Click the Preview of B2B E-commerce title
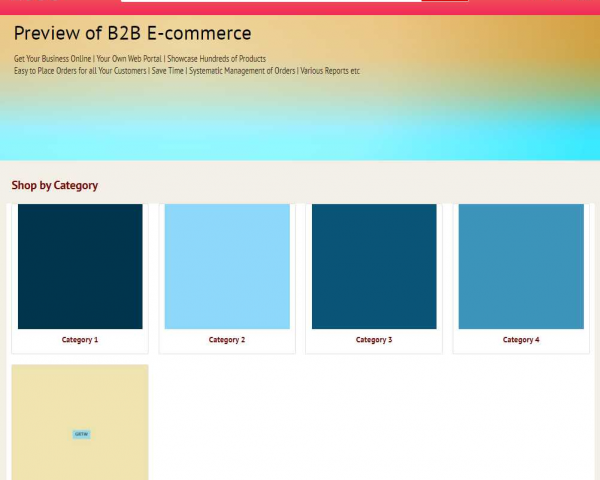This screenshot has width=600, height=480. (x=133, y=34)
